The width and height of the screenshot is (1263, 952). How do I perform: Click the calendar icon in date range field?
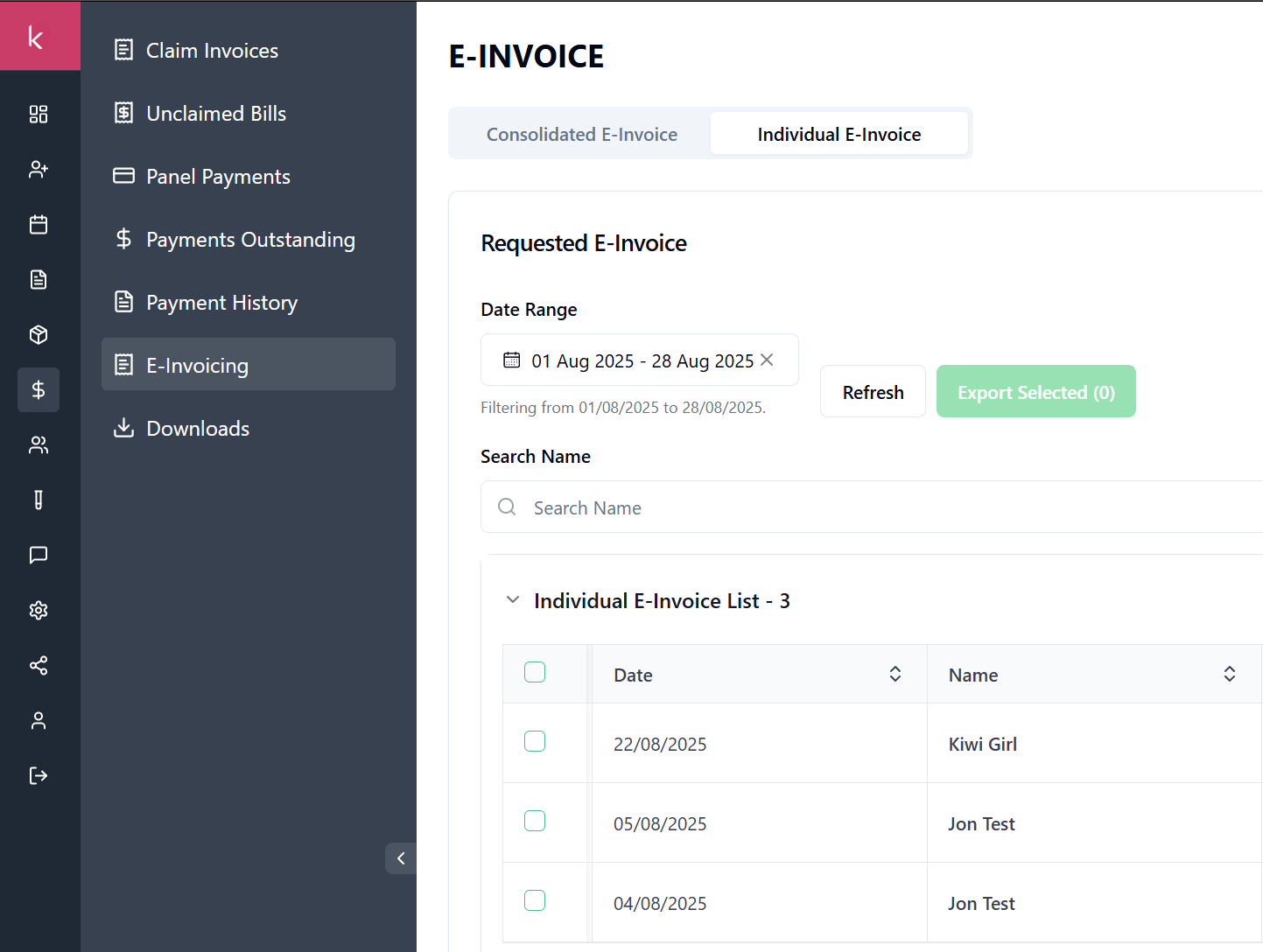pyautogui.click(x=512, y=360)
